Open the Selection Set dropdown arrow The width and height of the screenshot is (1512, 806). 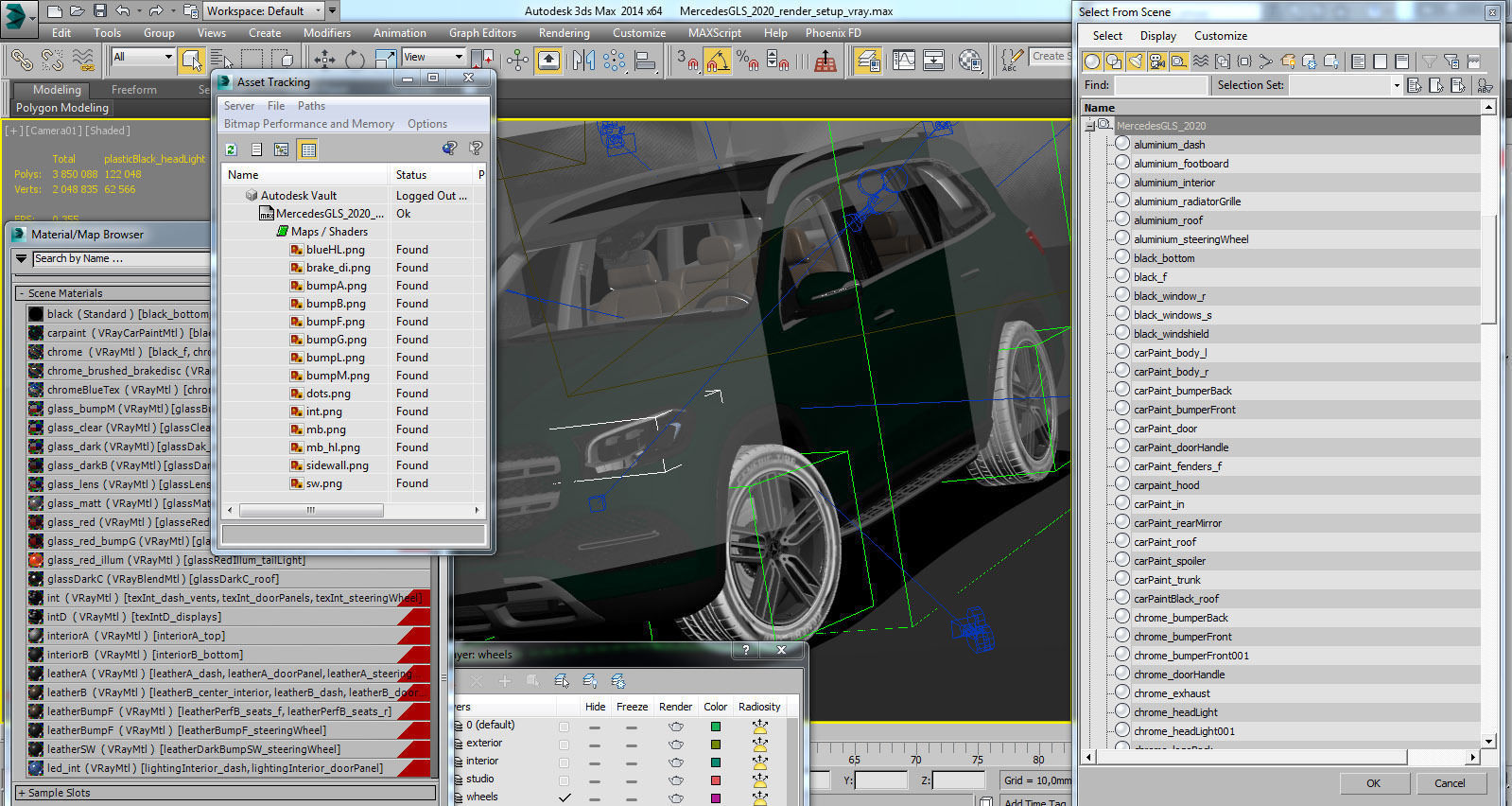[1396, 85]
